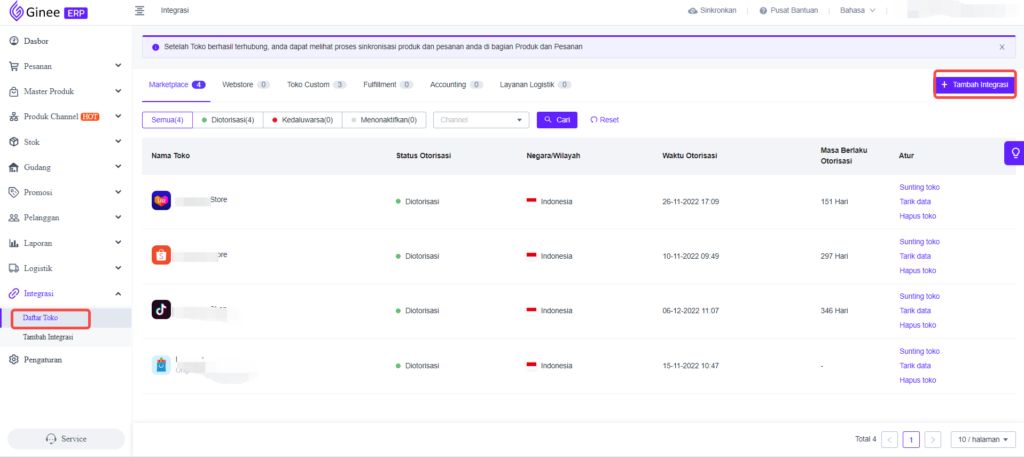This screenshot has height=457, width=1024.
Task: Expand the Stok menu chevron
Action: click(118, 142)
